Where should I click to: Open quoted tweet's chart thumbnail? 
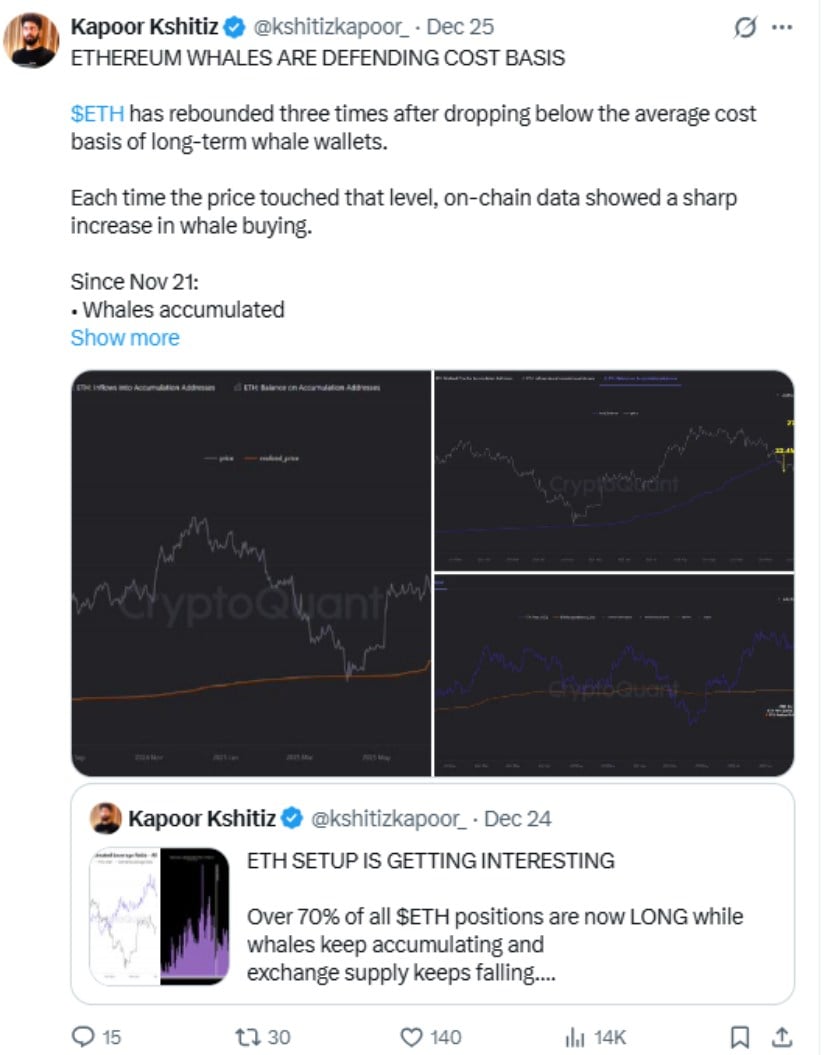click(160, 916)
